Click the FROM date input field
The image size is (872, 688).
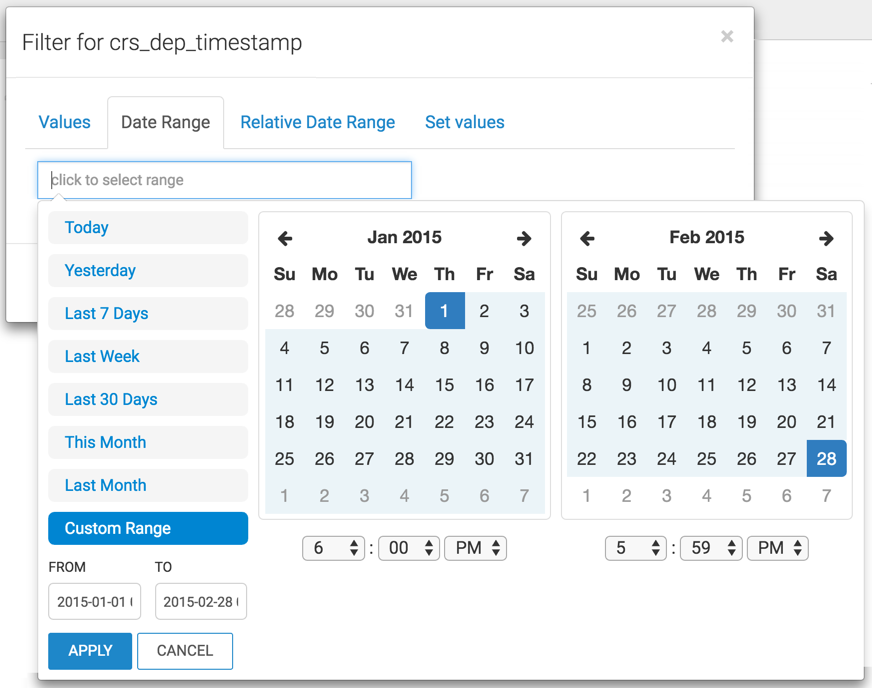[x=94, y=602]
